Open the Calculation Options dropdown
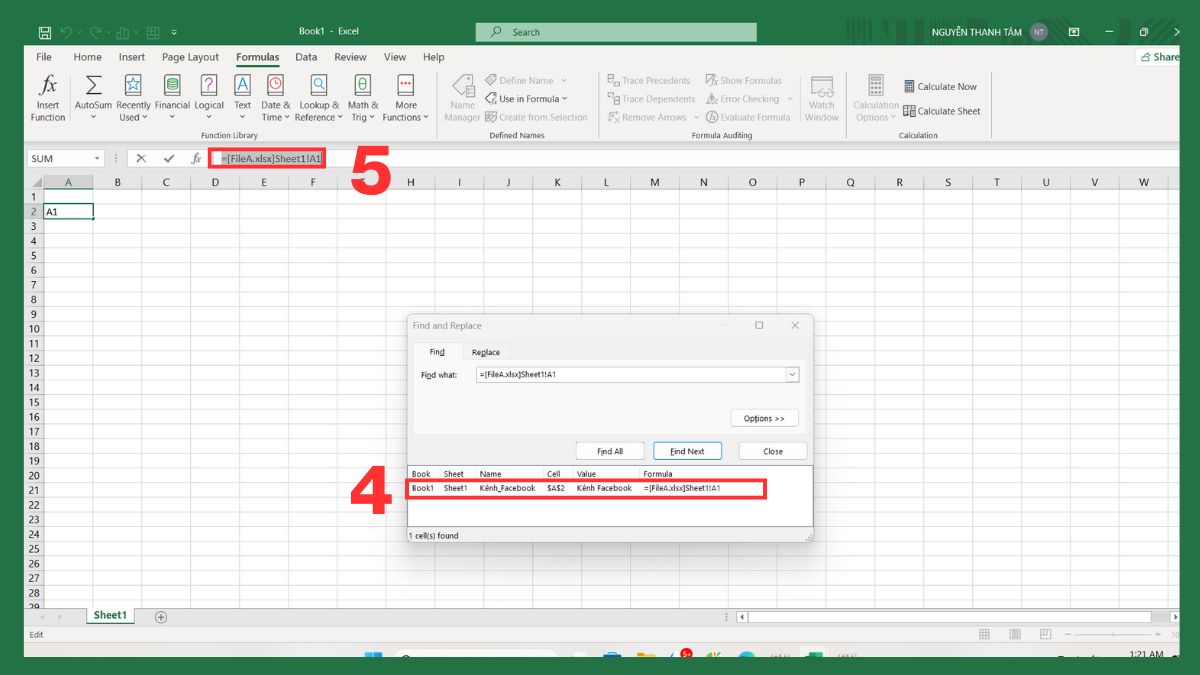Screen dimensions: 1200x675 (x=876, y=98)
